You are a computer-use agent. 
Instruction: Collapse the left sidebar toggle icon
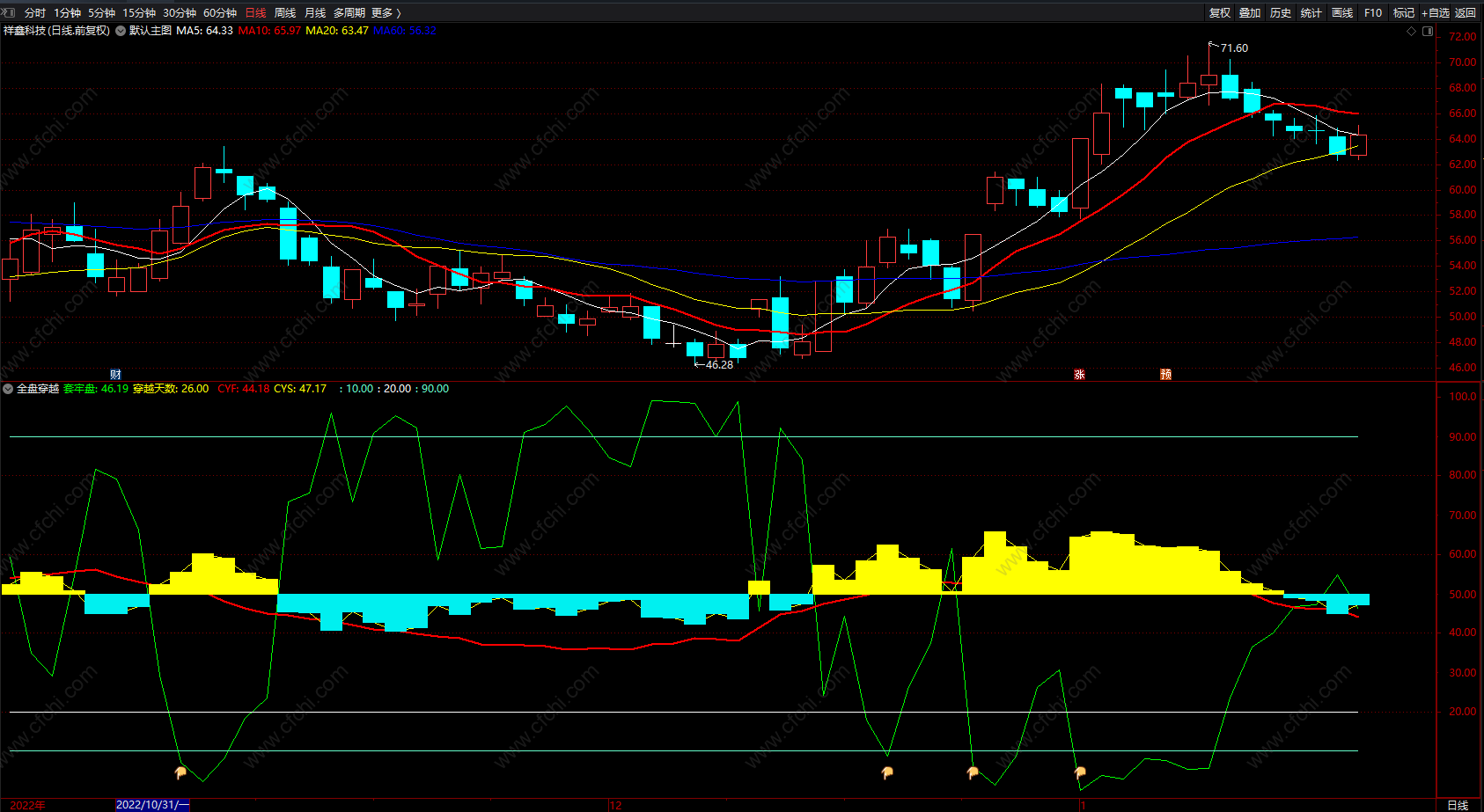9,12
